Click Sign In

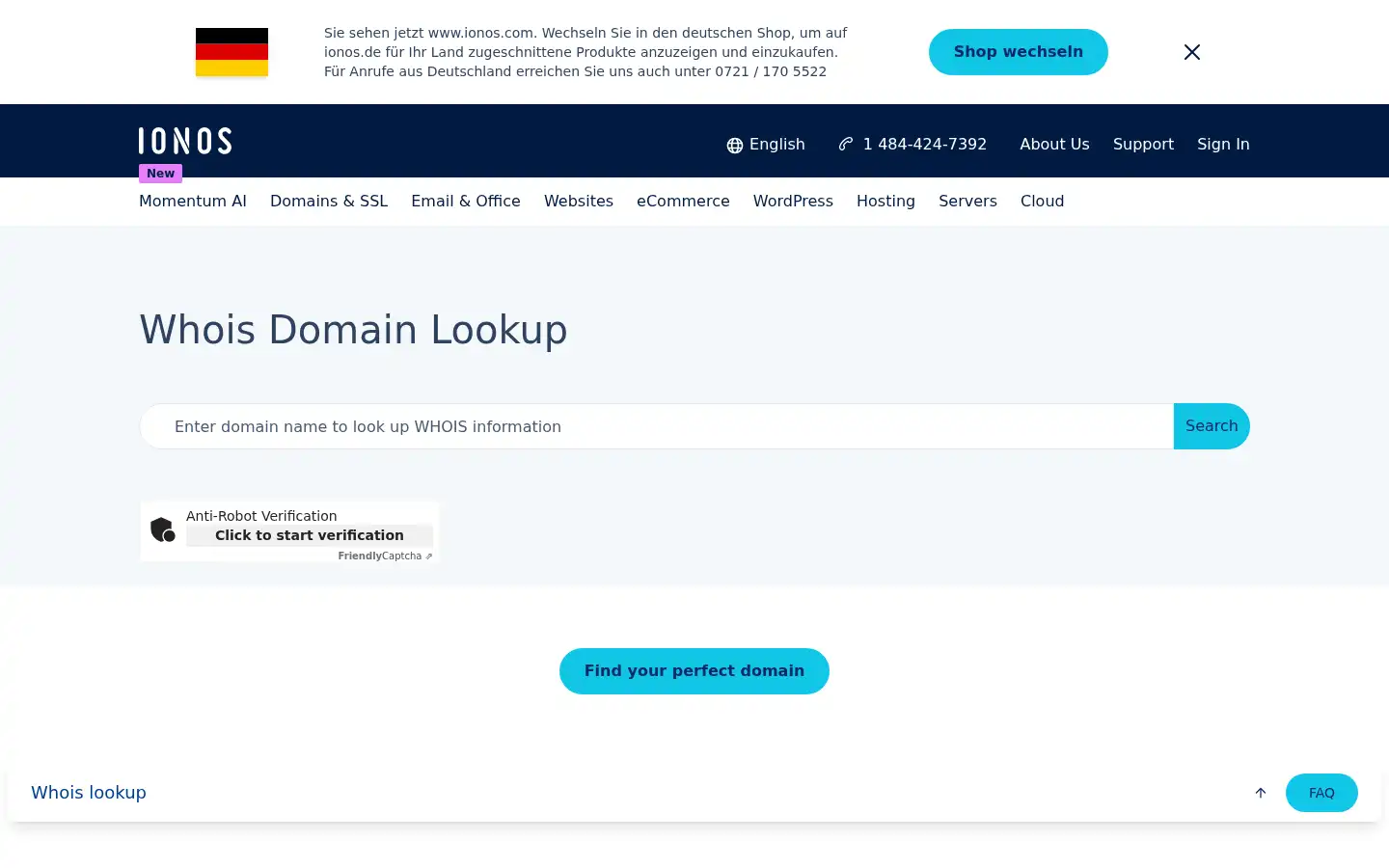(1223, 144)
